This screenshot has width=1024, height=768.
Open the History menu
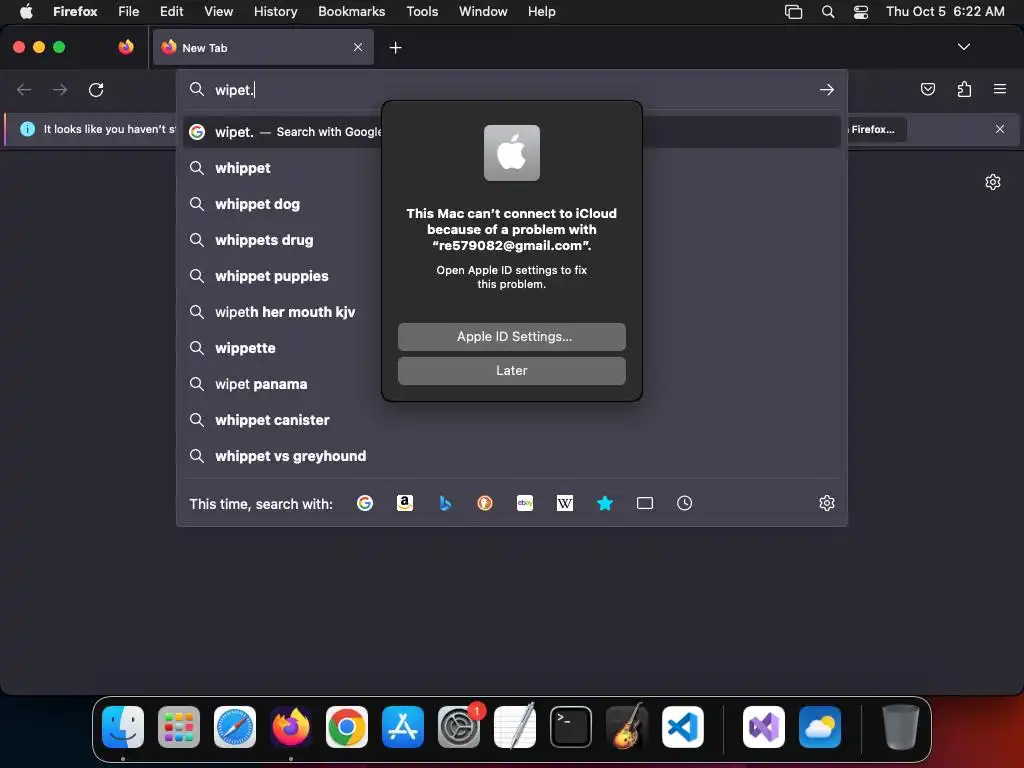pos(275,11)
